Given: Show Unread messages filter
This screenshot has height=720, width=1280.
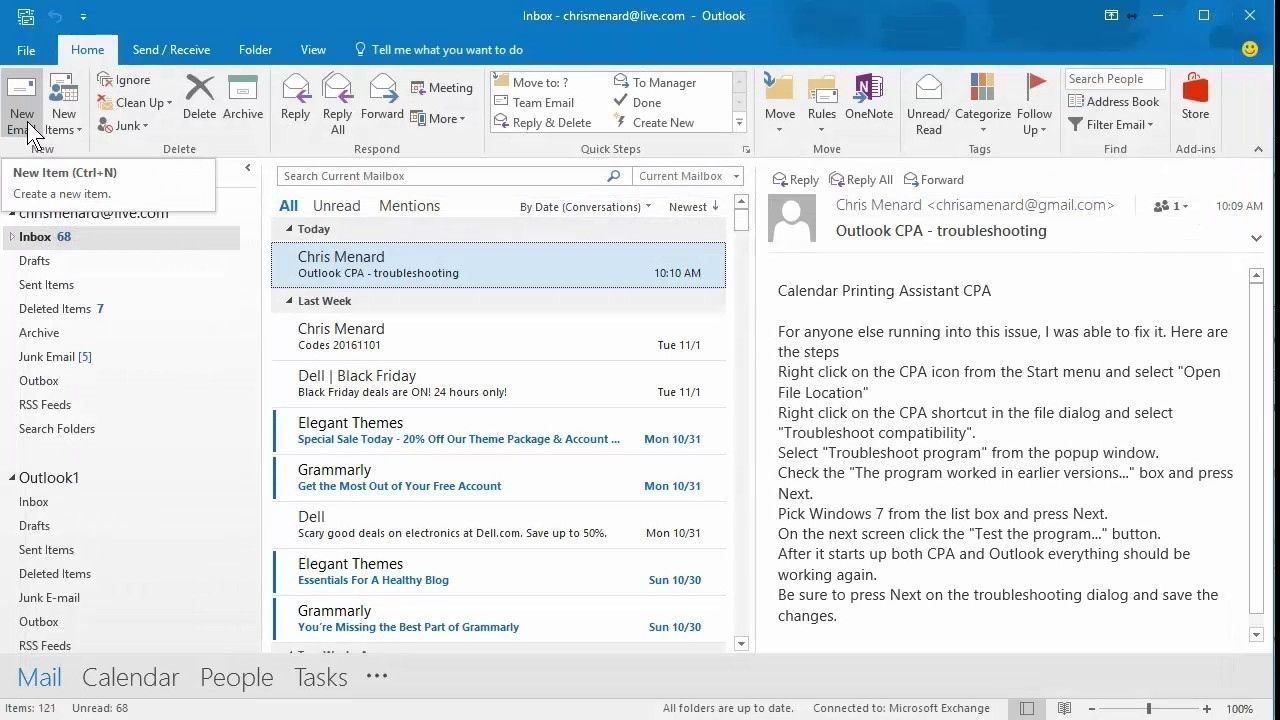Looking at the screenshot, I should 336,206.
